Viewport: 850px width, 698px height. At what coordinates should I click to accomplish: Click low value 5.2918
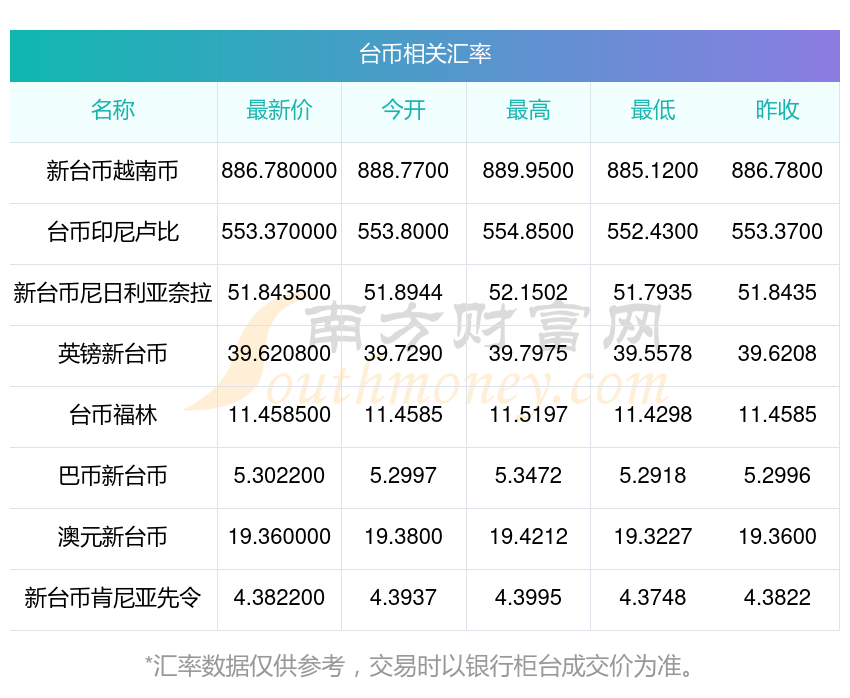(653, 476)
